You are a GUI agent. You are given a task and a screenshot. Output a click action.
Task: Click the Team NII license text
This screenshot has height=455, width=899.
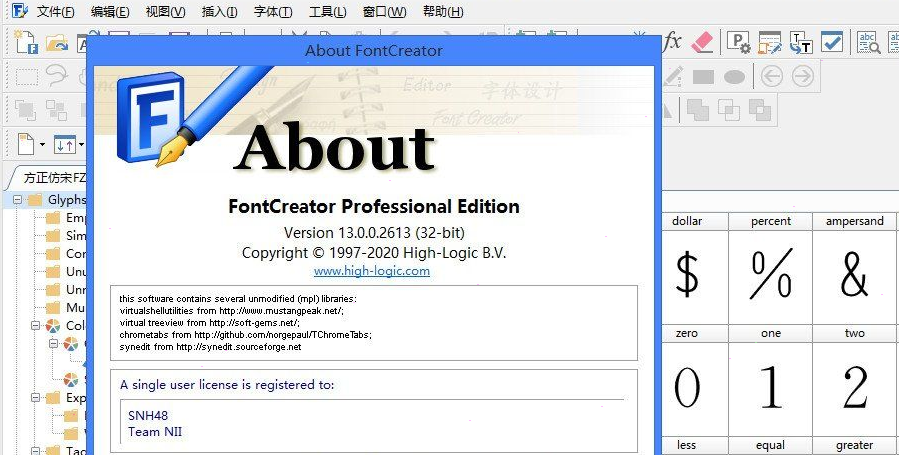click(155, 432)
